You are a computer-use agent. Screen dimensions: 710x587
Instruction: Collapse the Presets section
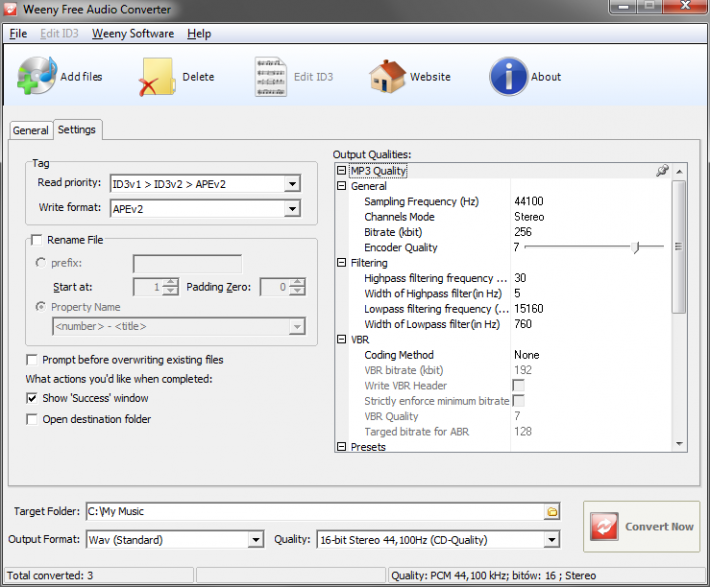342,447
